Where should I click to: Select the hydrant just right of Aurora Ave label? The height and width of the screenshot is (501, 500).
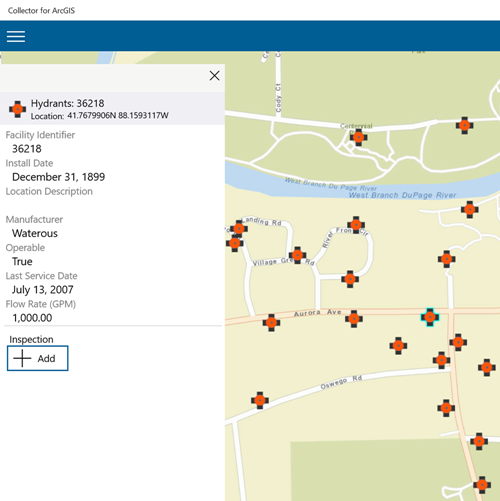click(x=354, y=319)
